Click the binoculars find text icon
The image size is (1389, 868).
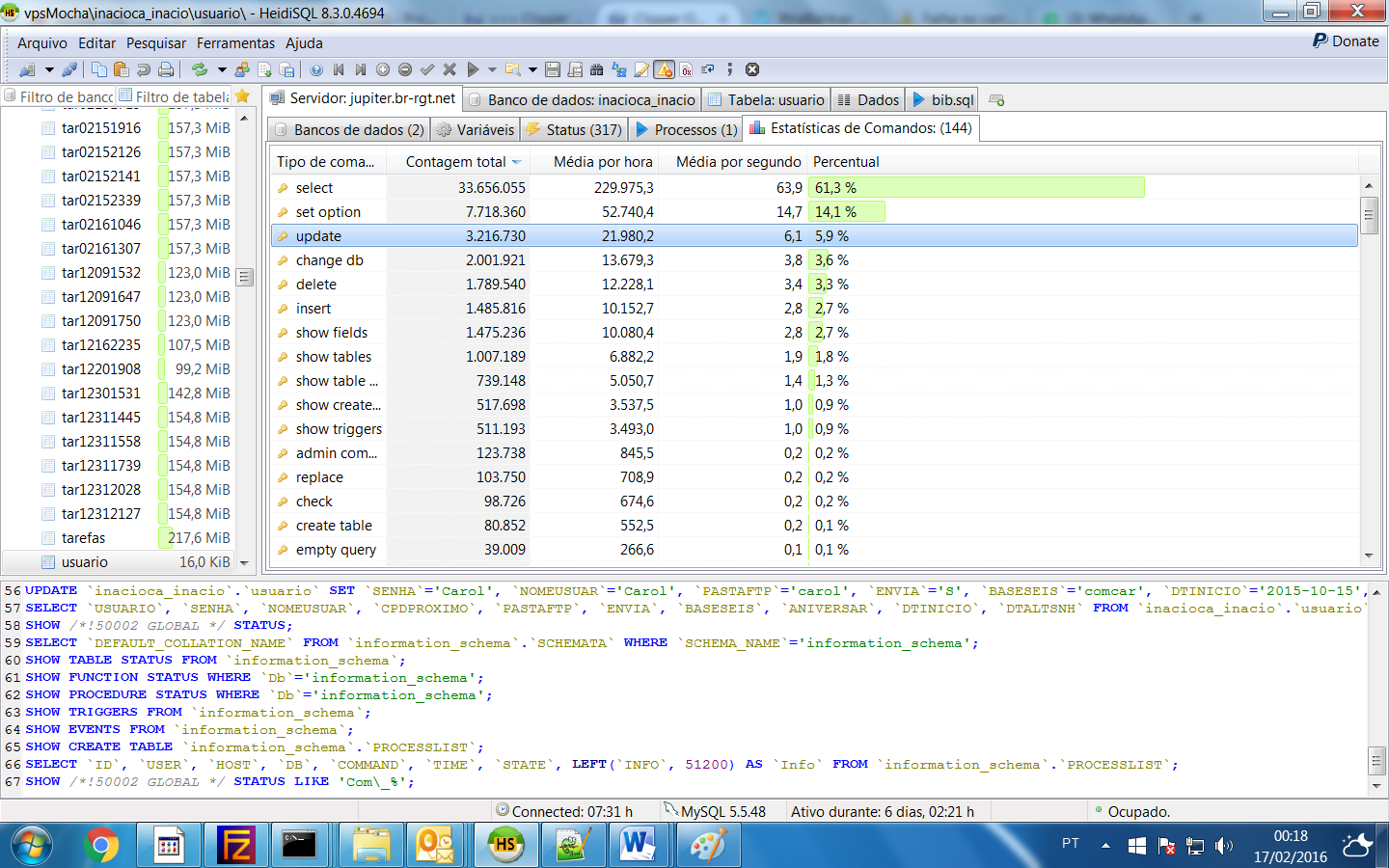click(596, 69)
